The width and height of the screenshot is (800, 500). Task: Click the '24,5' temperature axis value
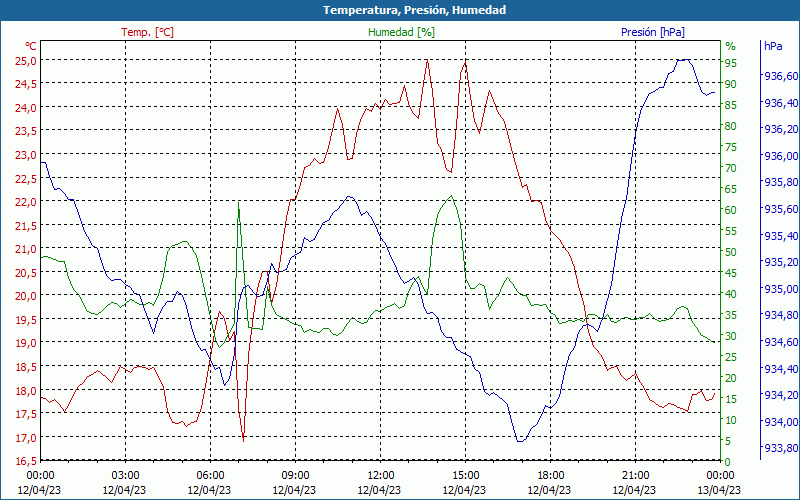[x=25, y=84]
